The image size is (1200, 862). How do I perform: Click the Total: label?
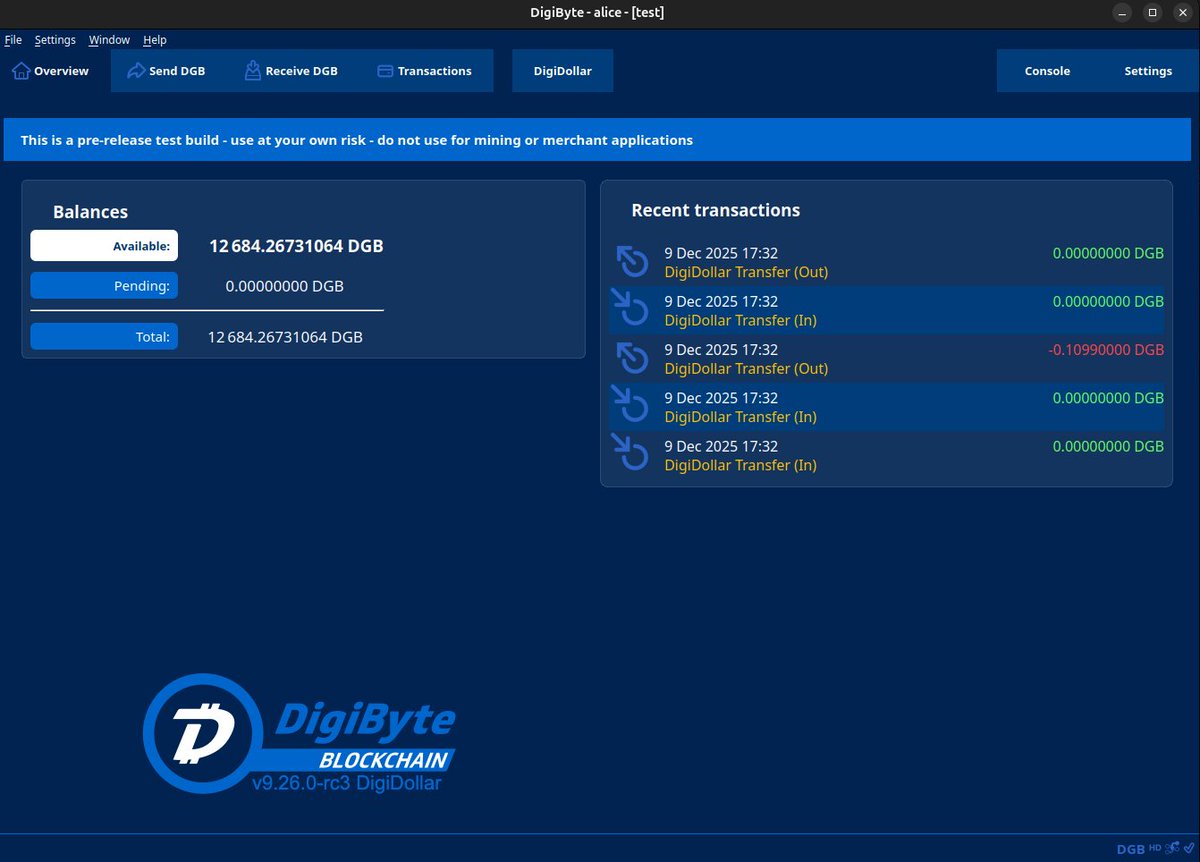coord(104,337)
